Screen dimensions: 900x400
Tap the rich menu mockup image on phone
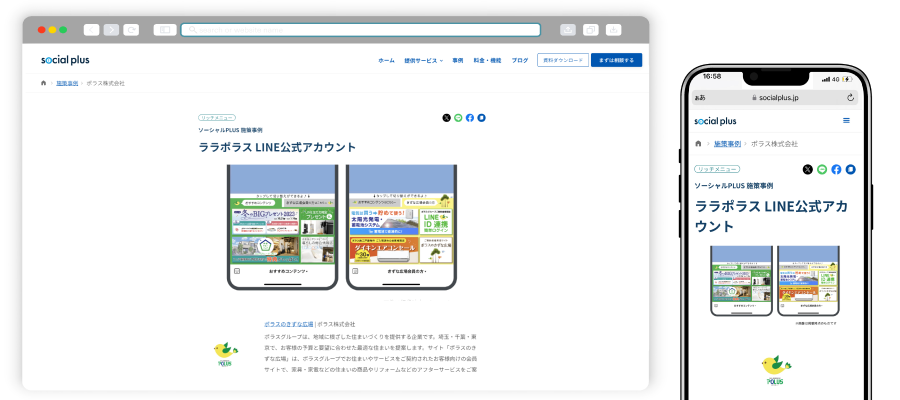tap(775, 281)
